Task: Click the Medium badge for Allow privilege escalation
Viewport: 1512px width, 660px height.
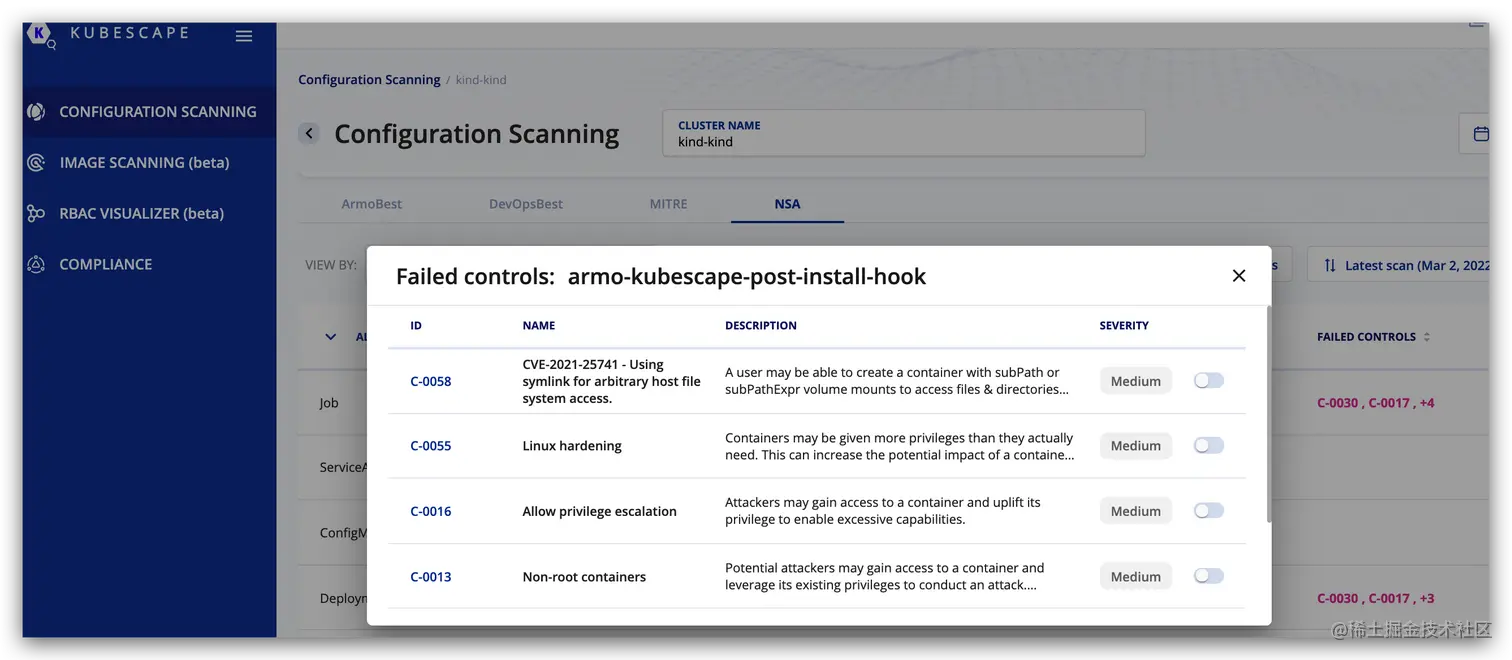Action: (1136, 511)
